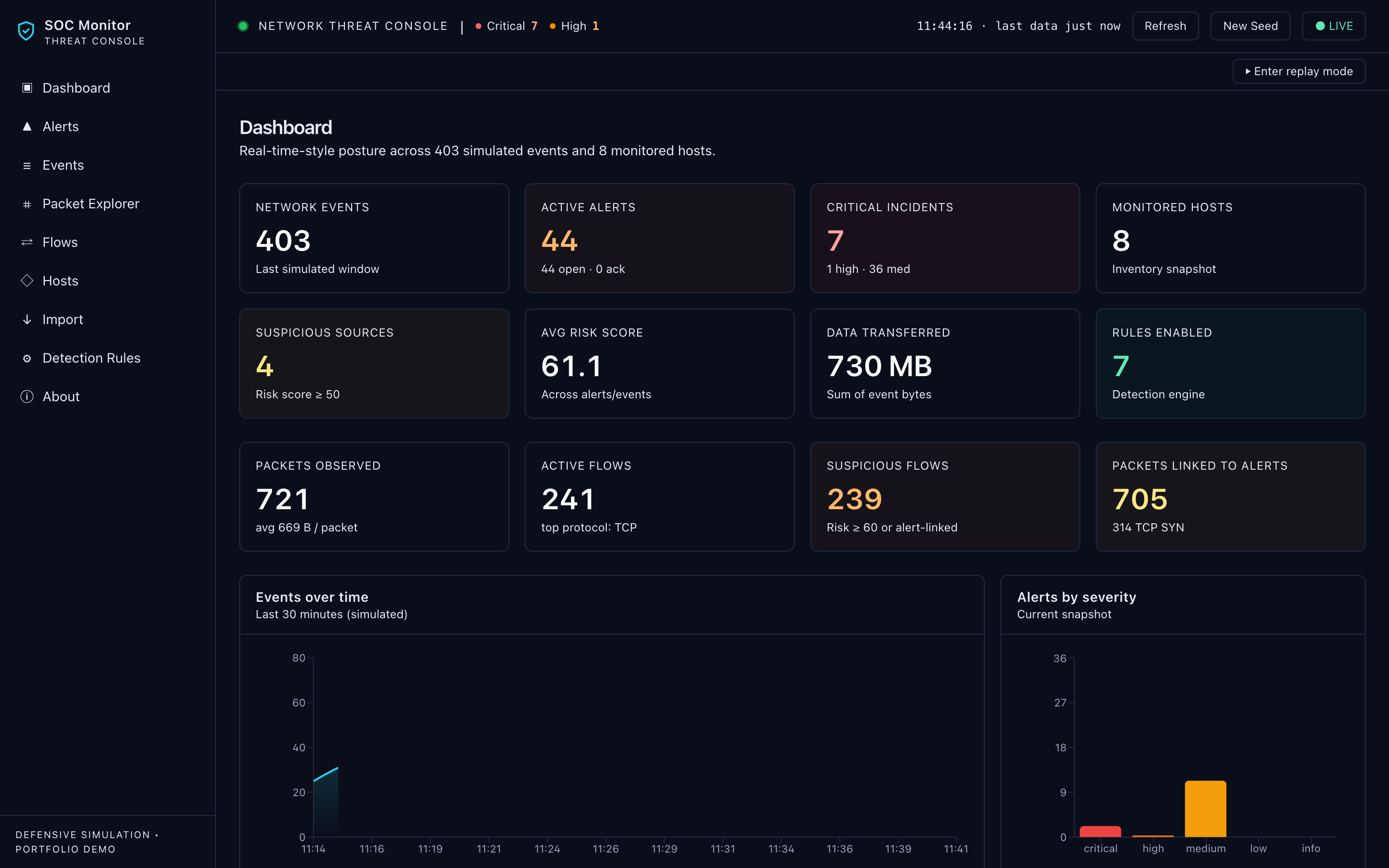Image resolution: width=1389 pixels, height=868 pixels.
Task: Open Packet Explorer hash icon
Action: [x=27, y=204]
